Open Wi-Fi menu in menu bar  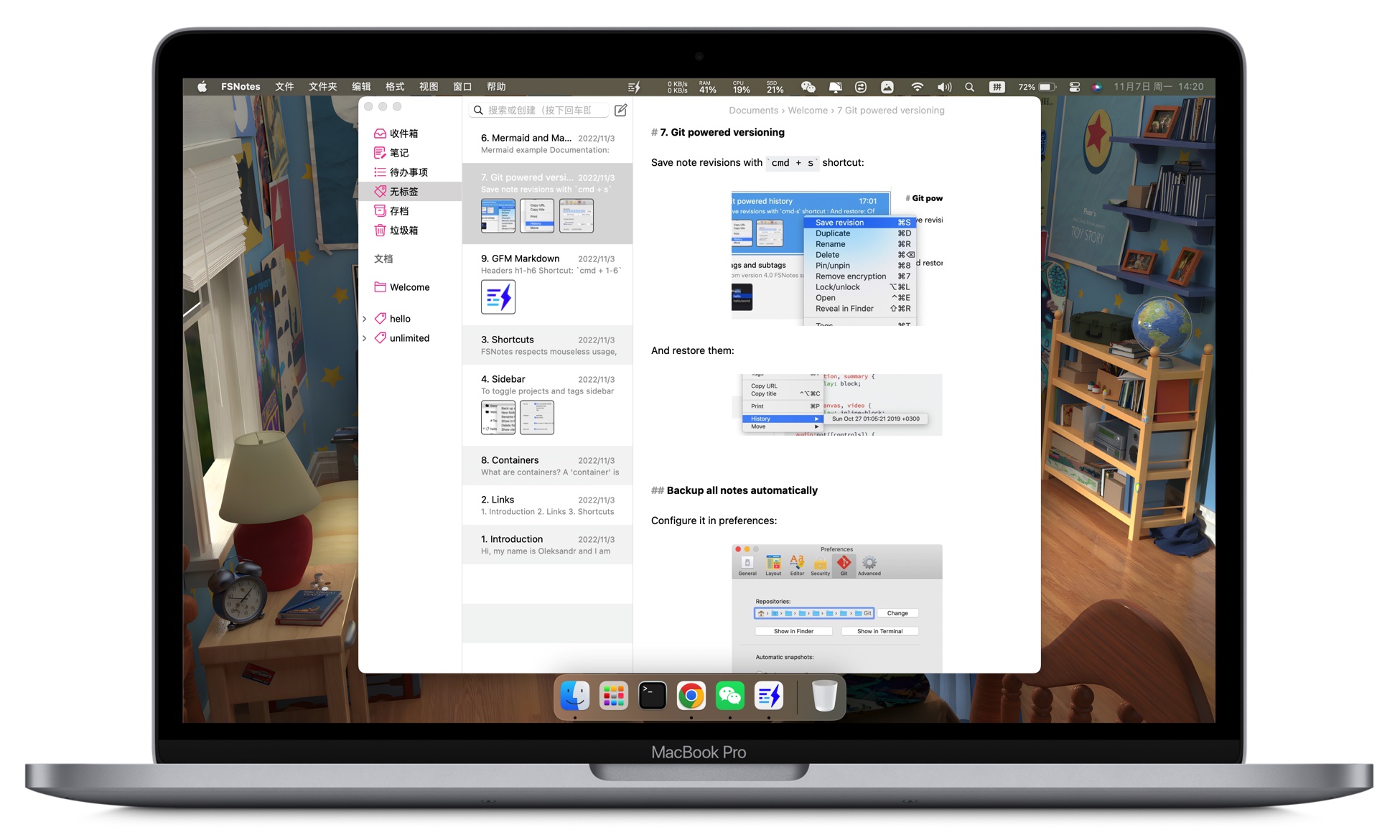917,87
